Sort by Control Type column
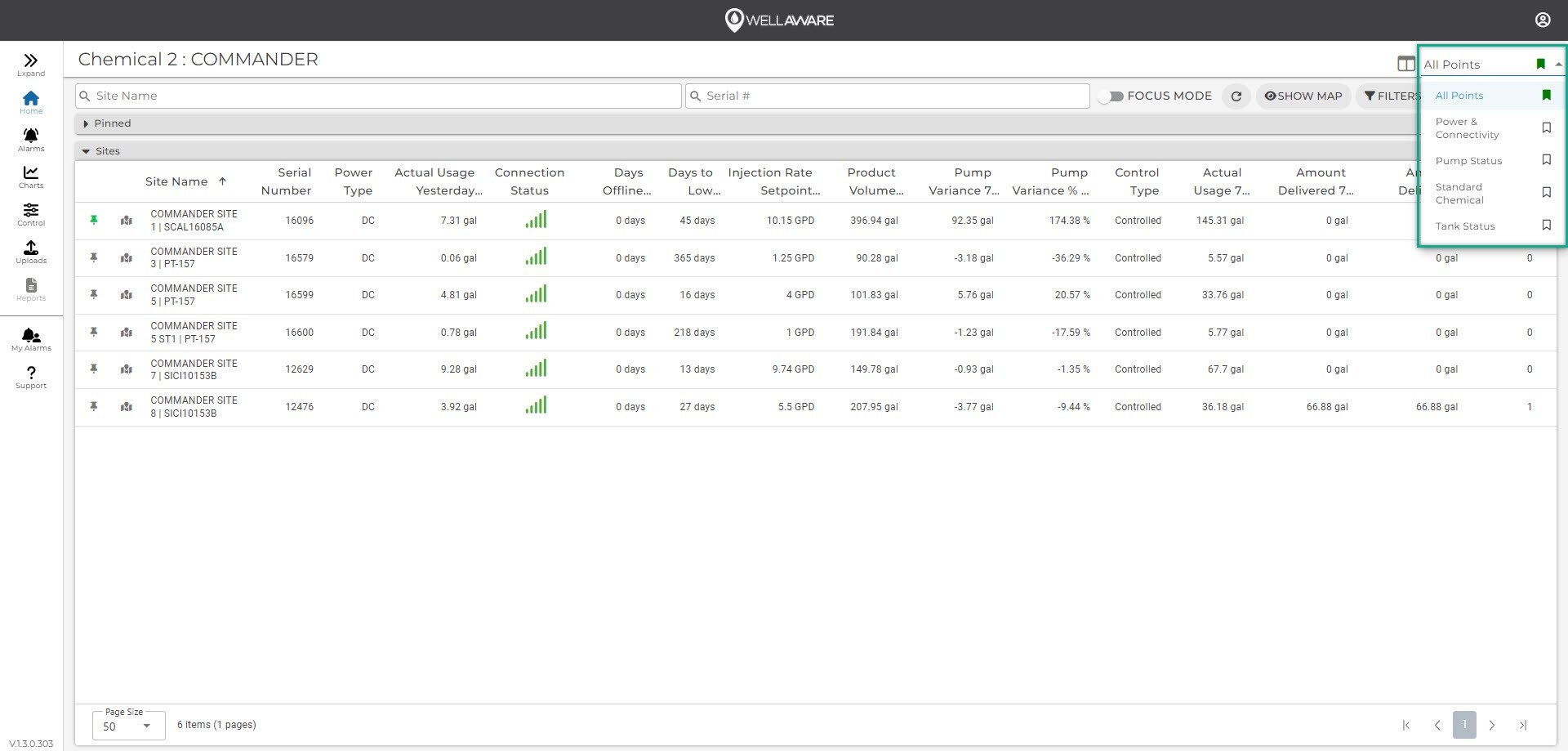The image size is (1568, 751). [x=1137, y=181]
